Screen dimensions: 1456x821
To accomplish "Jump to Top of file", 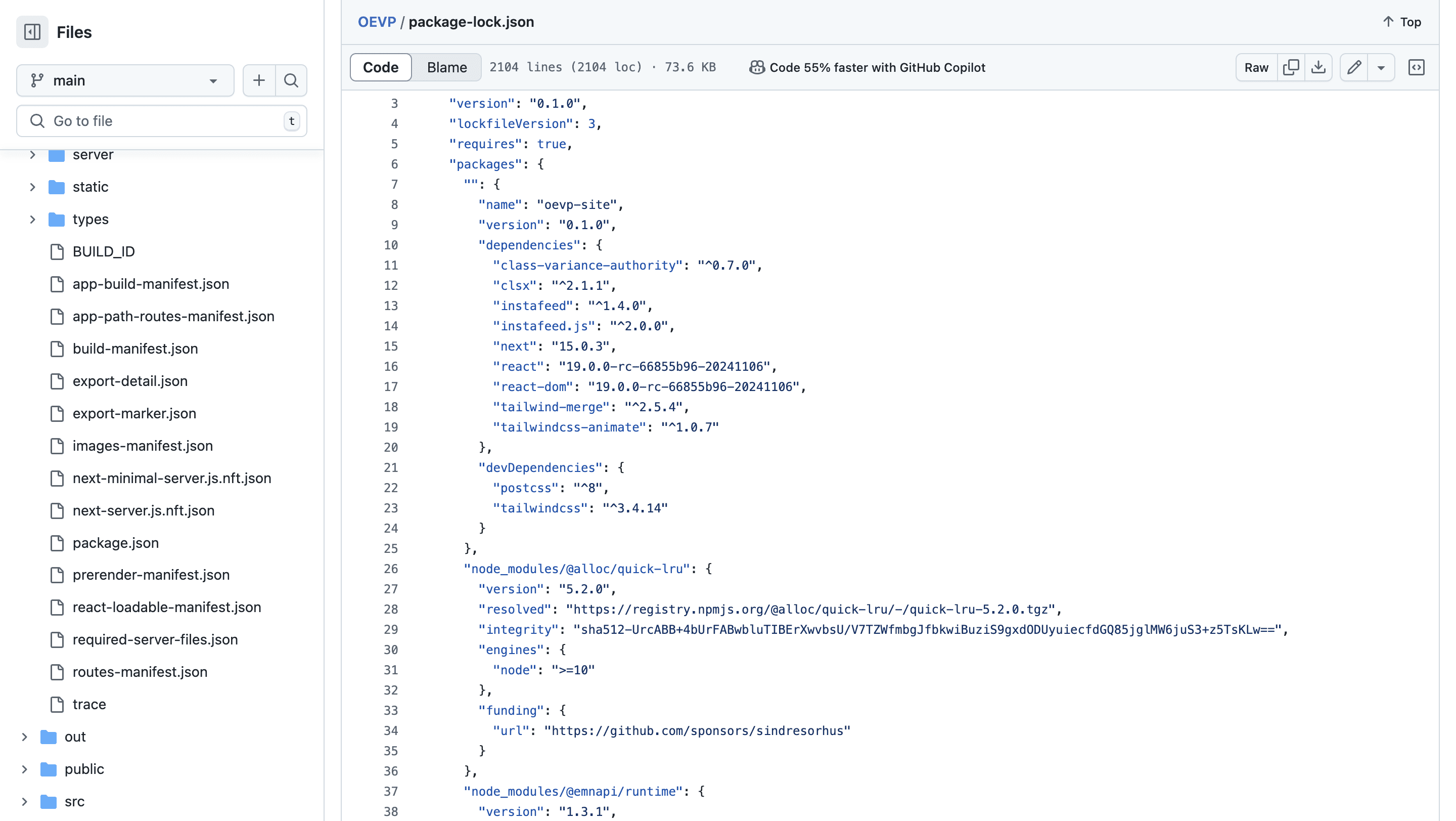I will point(1402,21).
